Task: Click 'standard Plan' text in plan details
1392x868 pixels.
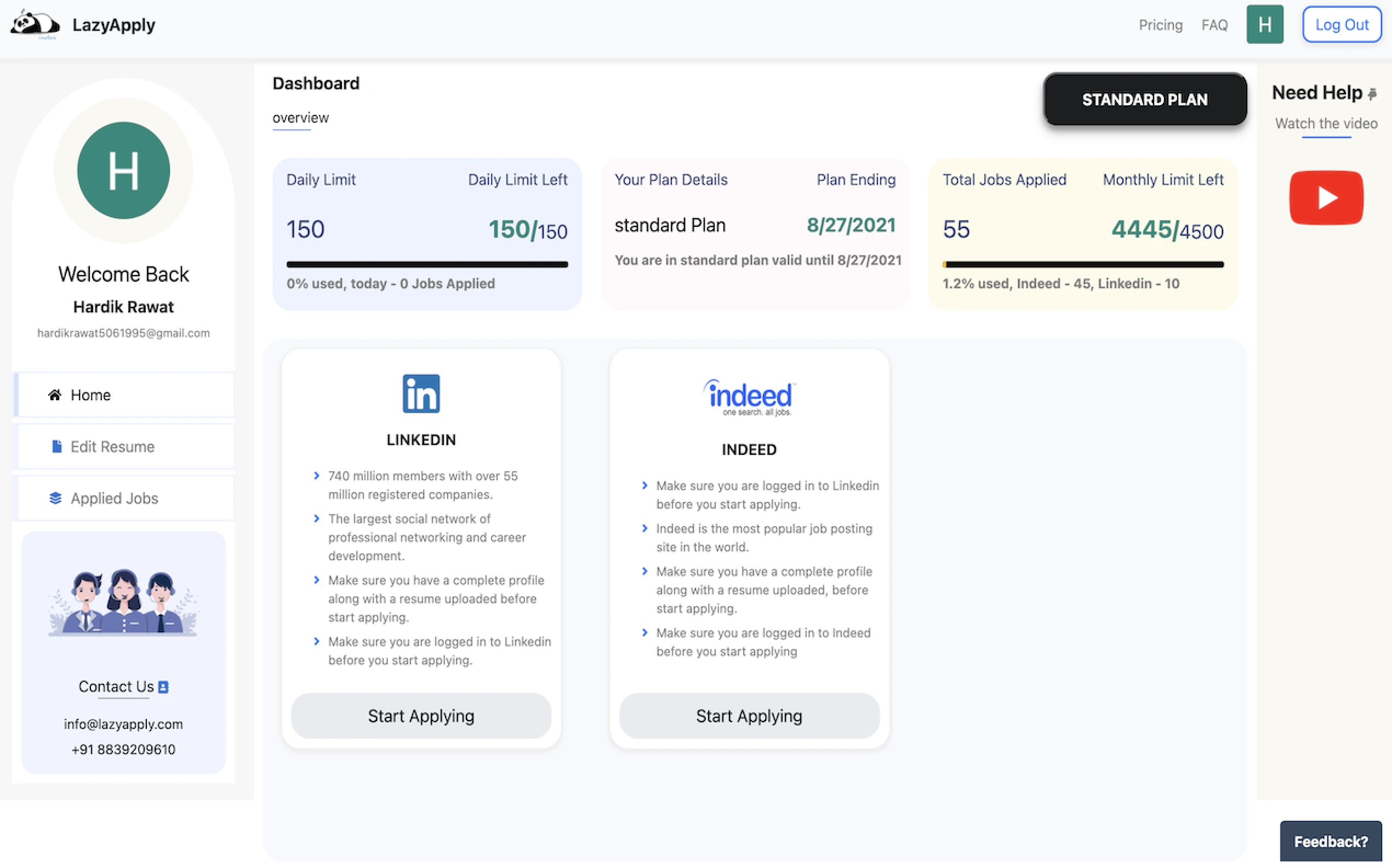Action: (670, 225)
